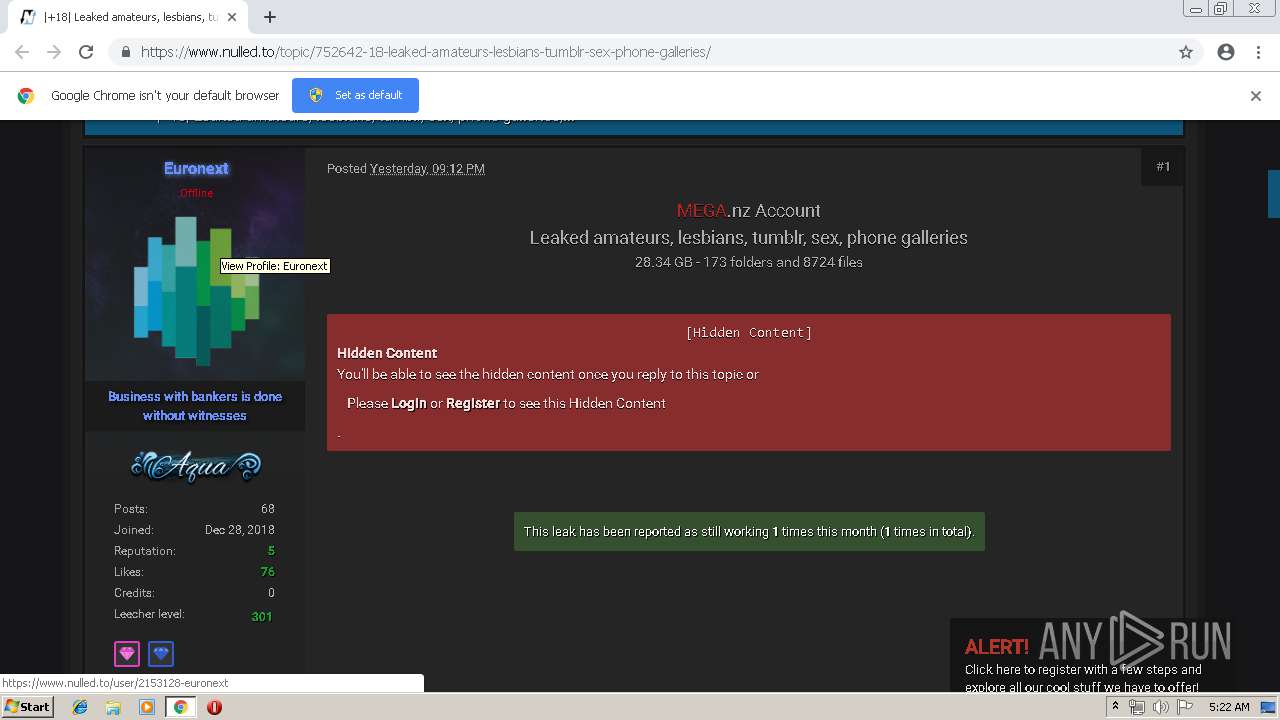
Task: Click the Aqua rank badge image
Action: tap(196, 465)
